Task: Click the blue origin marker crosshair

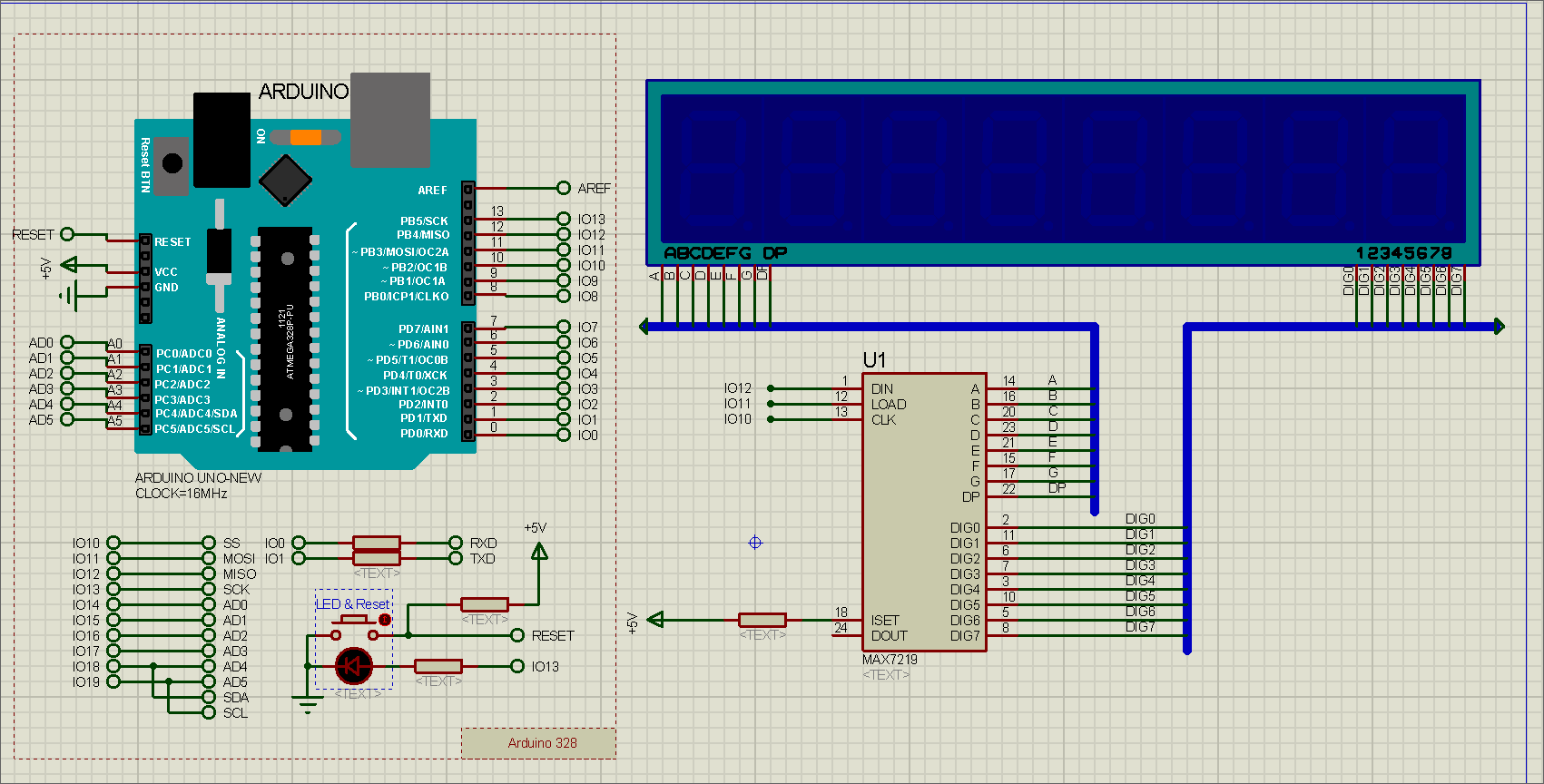Action: (755, 543)
